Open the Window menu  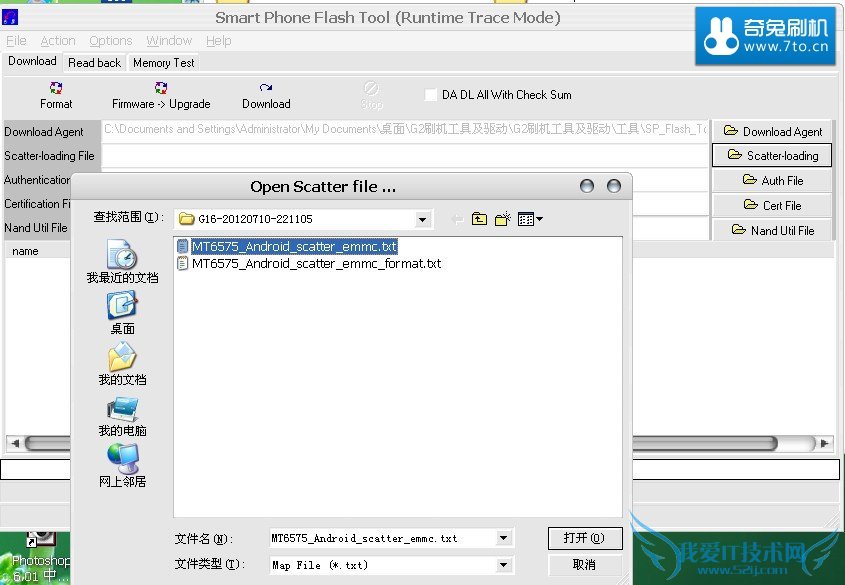tap(169, 40)
